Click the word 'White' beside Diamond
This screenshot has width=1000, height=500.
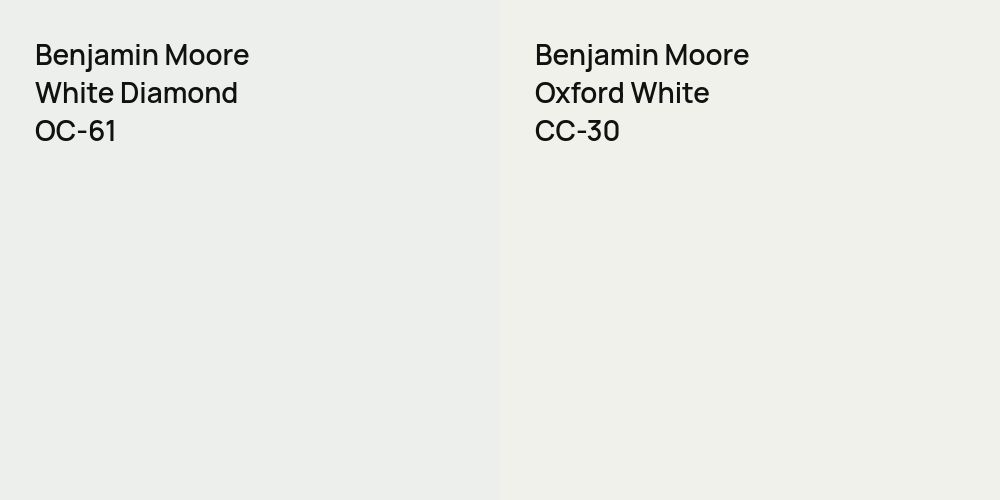73,93
